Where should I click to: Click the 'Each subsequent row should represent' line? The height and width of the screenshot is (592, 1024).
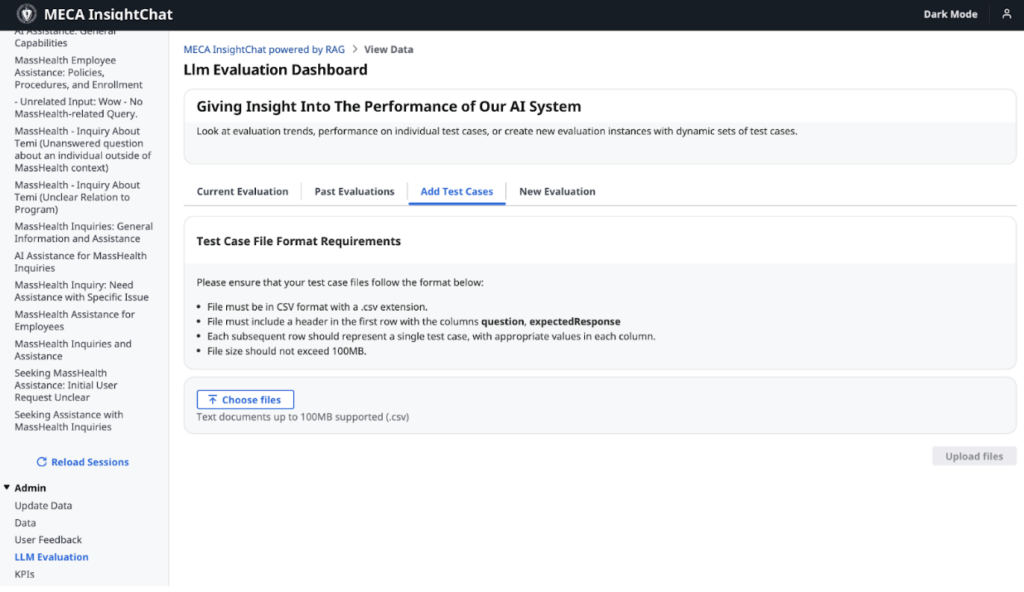click(x=431, y=337)
